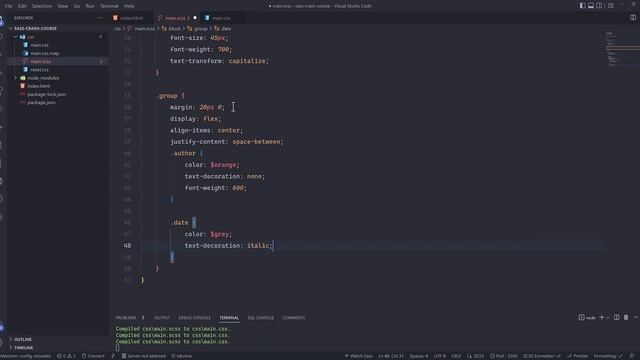The width and height of the screenshot is (640, 360).
Task: Switch to the main.css editor tab
Action: (221, 18)
